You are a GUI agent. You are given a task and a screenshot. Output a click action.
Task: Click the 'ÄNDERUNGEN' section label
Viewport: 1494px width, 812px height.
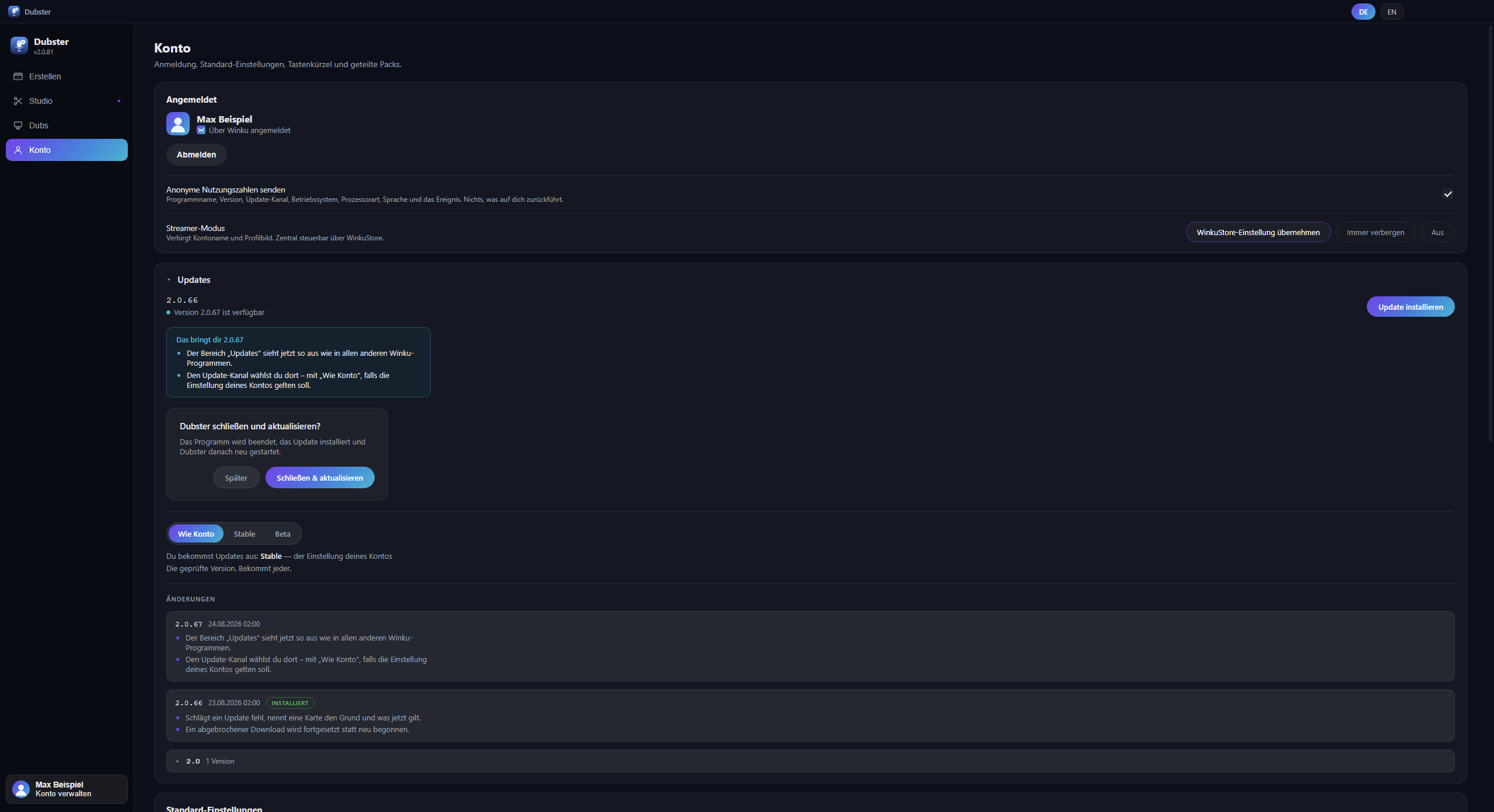(190, 599)
